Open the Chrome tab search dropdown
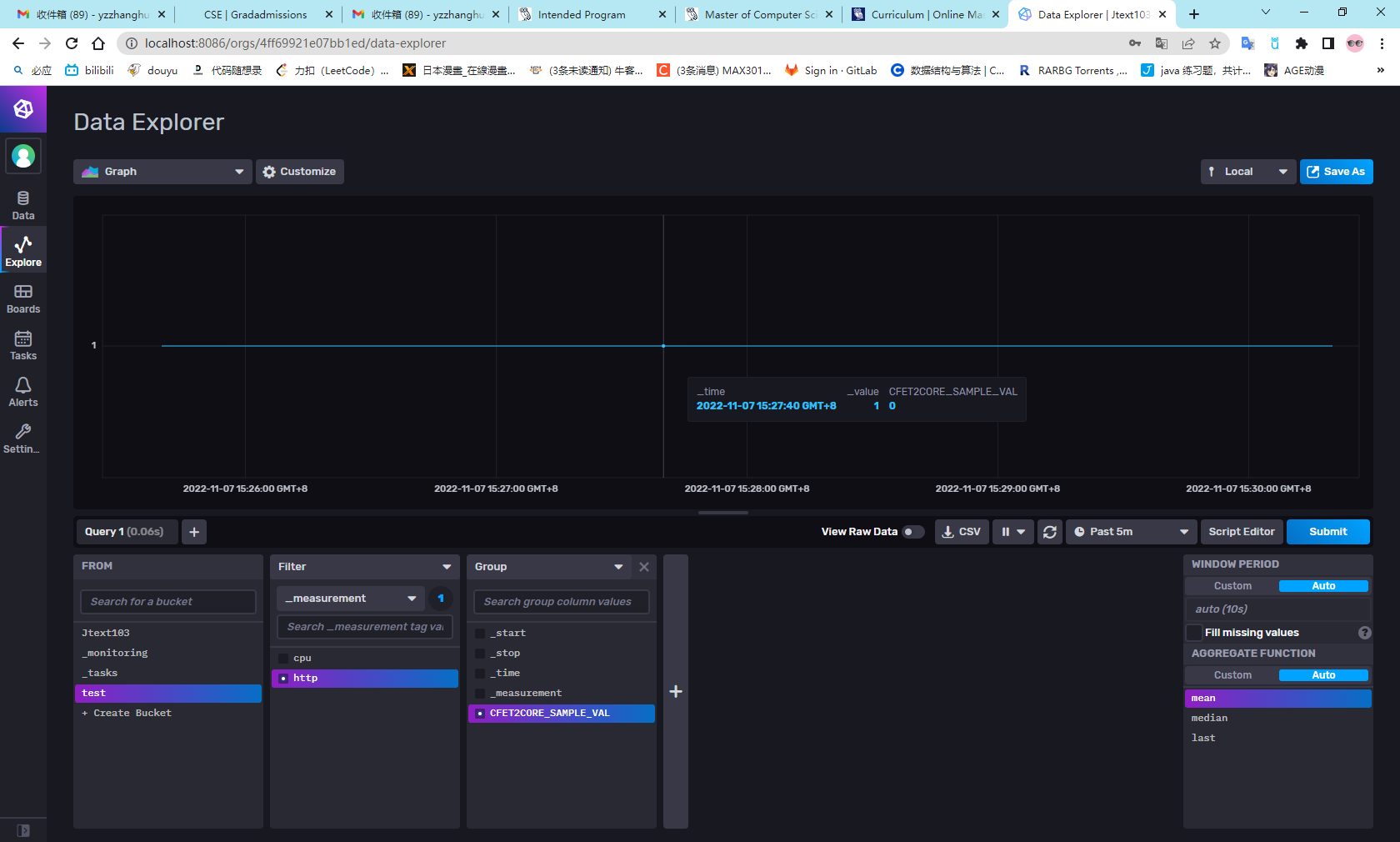Viewport: 1400px width, 842px height. click(1266, 13)
